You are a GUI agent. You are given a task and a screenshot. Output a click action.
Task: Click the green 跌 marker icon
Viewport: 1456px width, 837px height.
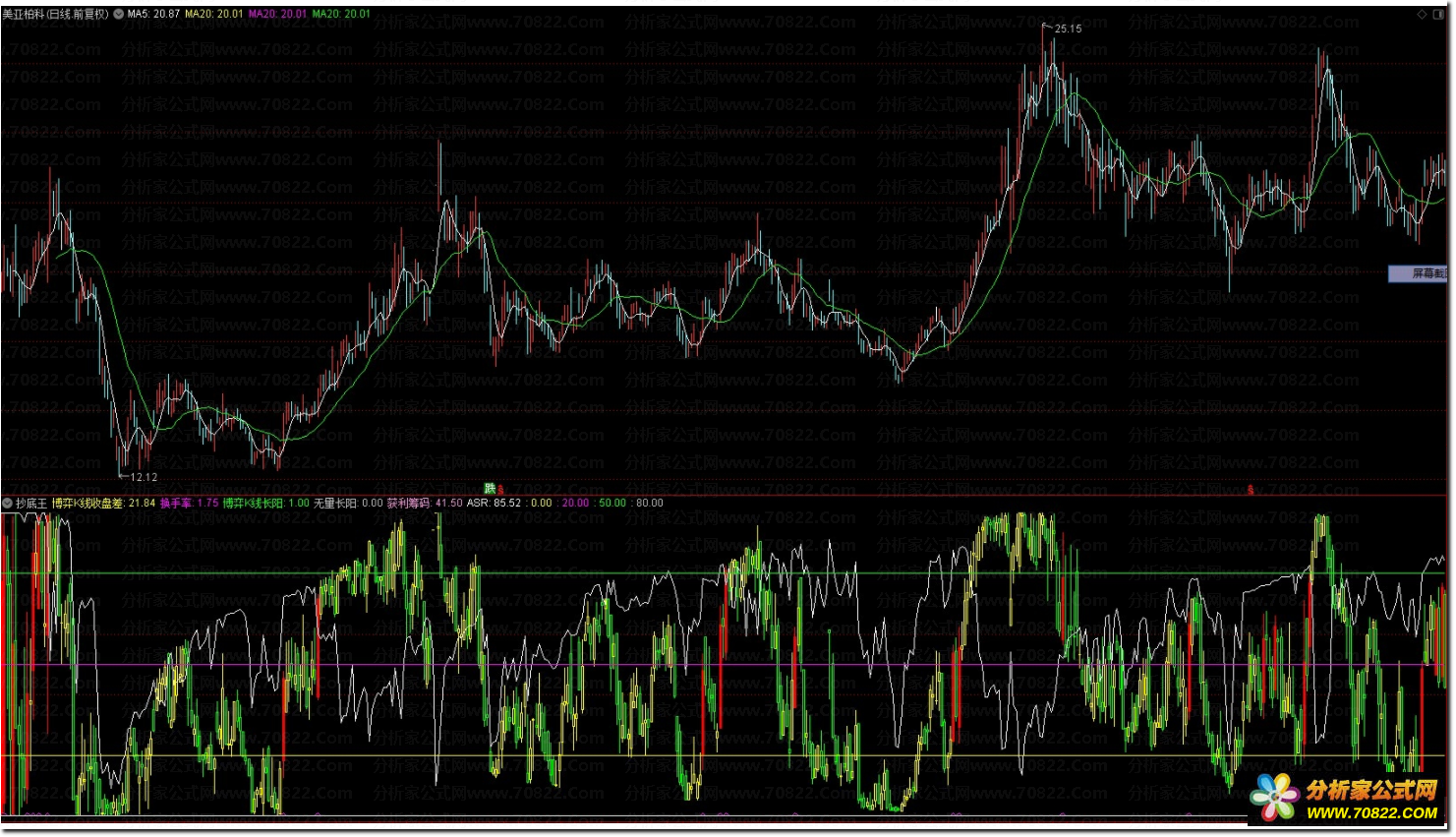click(490, 488)
